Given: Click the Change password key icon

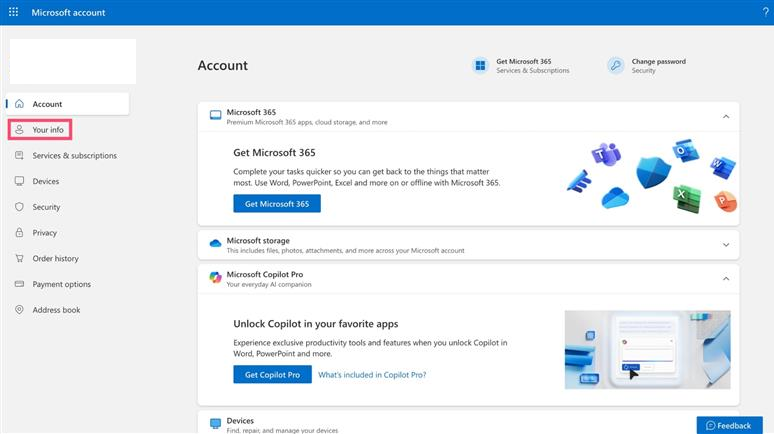Looking at the screenshot, I should 616,65.
